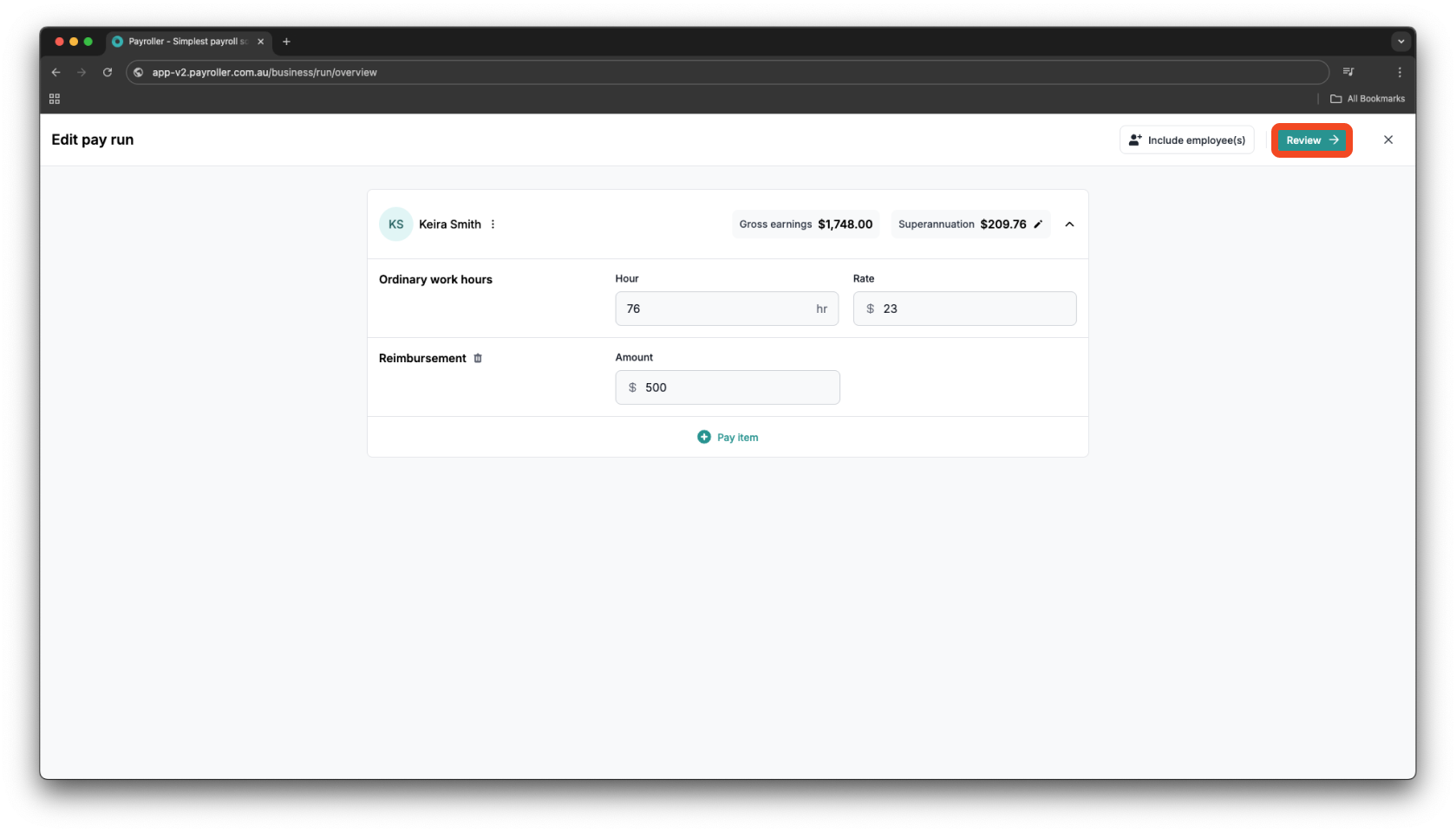Click Keira Smith's KS avatar

[395, 224]
